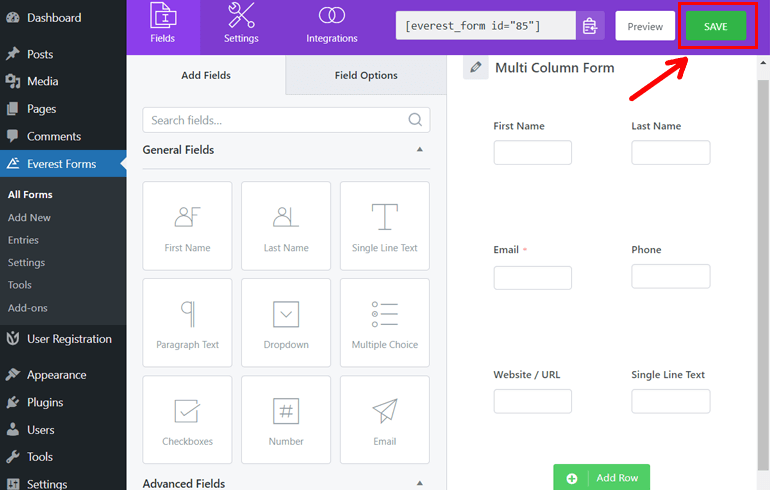Switch to Add Fields tab
The image size is (770, 490).
[x=206, y=75]
